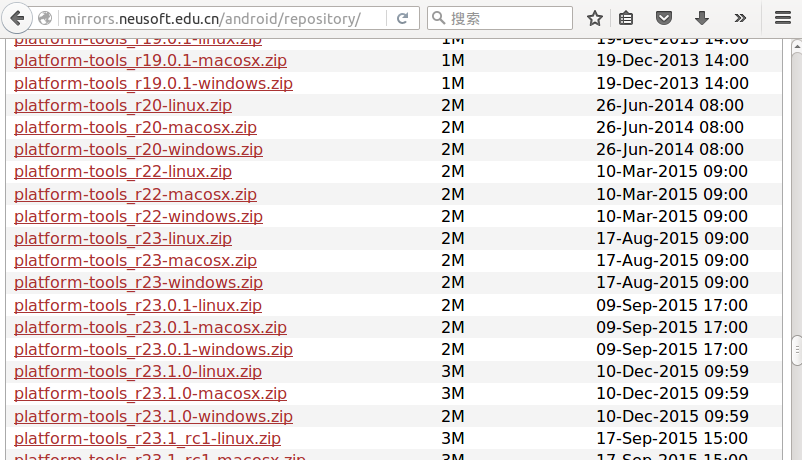Click the vertical scrollbar thumb
Image resolution: width=802 pixels, height=460 pixels.
point(796,351)
